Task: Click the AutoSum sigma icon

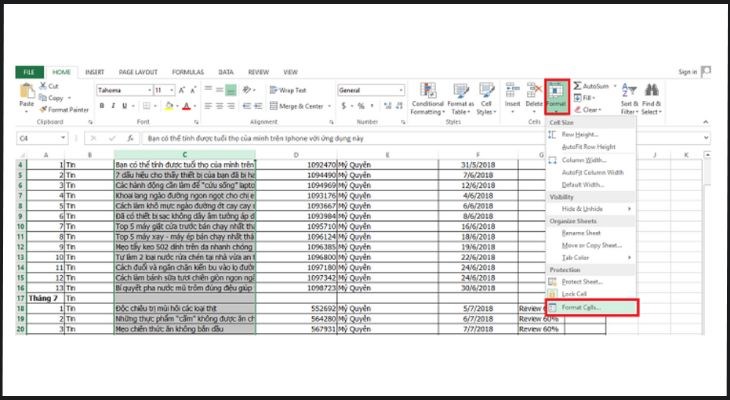Action: point(576,86)
